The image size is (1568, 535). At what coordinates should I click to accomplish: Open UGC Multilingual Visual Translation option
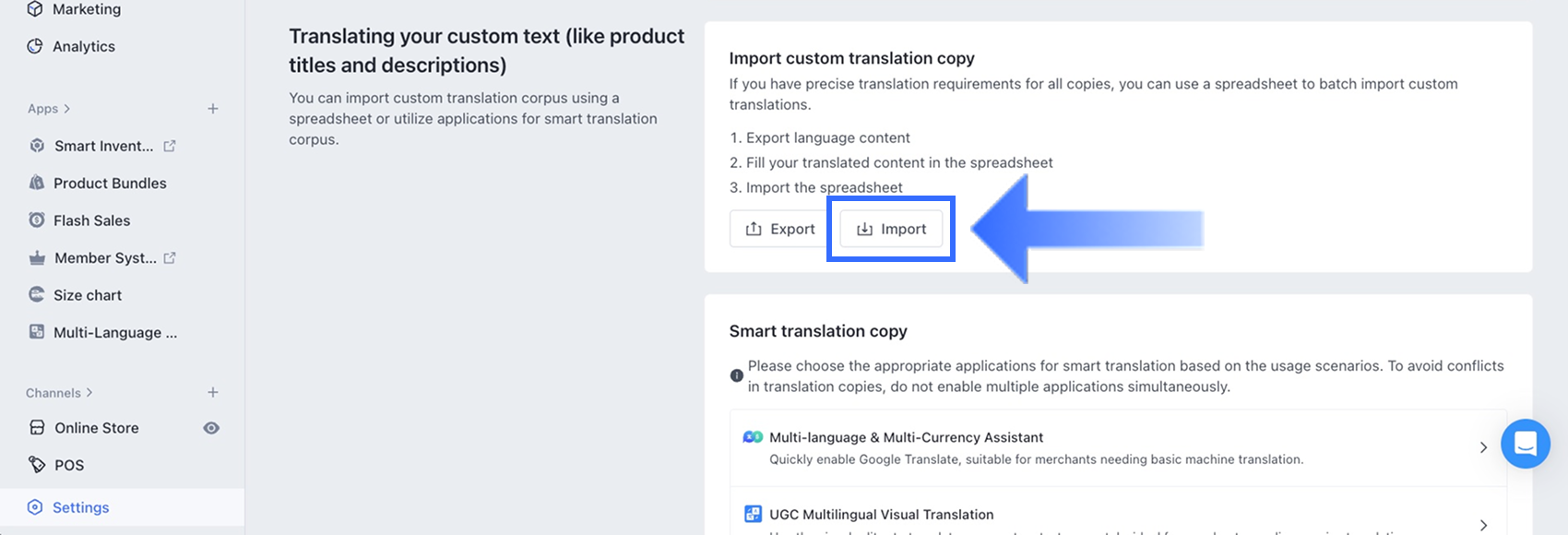[x=881, y=515]
